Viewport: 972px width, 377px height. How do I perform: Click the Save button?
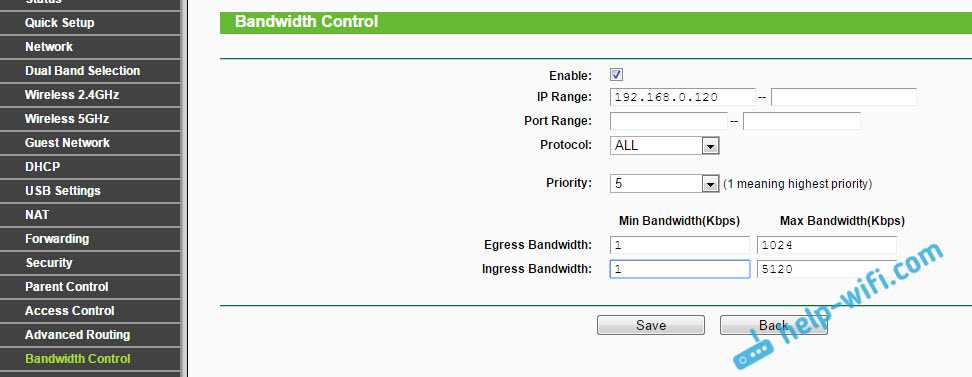[651, 325]
